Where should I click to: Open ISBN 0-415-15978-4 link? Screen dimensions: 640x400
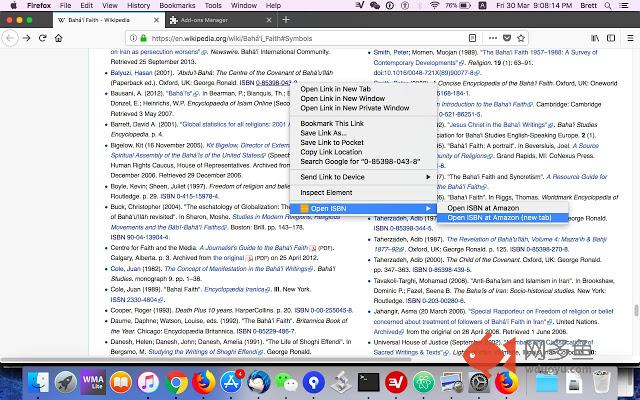189,196
